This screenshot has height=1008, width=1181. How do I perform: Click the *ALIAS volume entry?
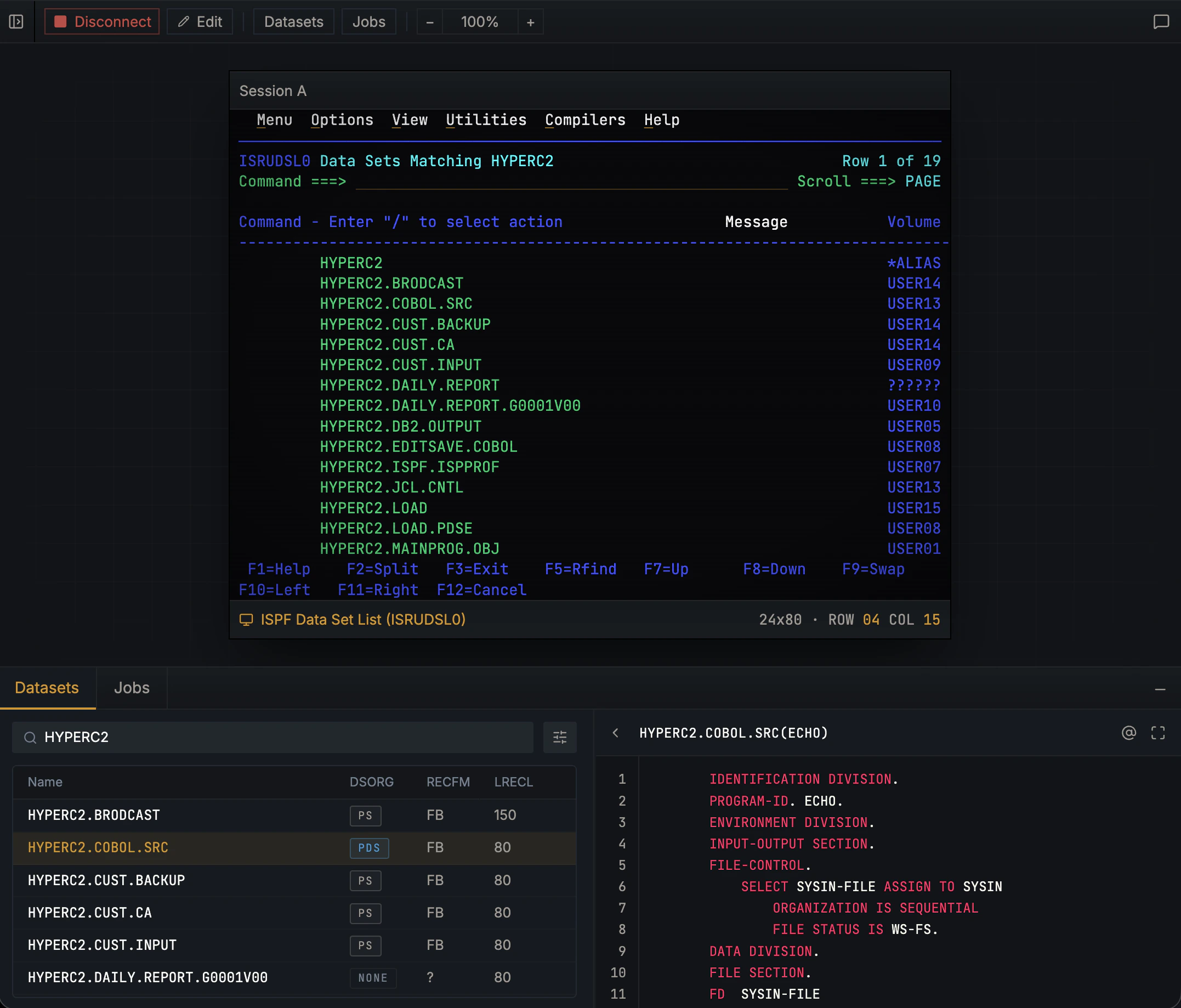[x=913, y=263]
